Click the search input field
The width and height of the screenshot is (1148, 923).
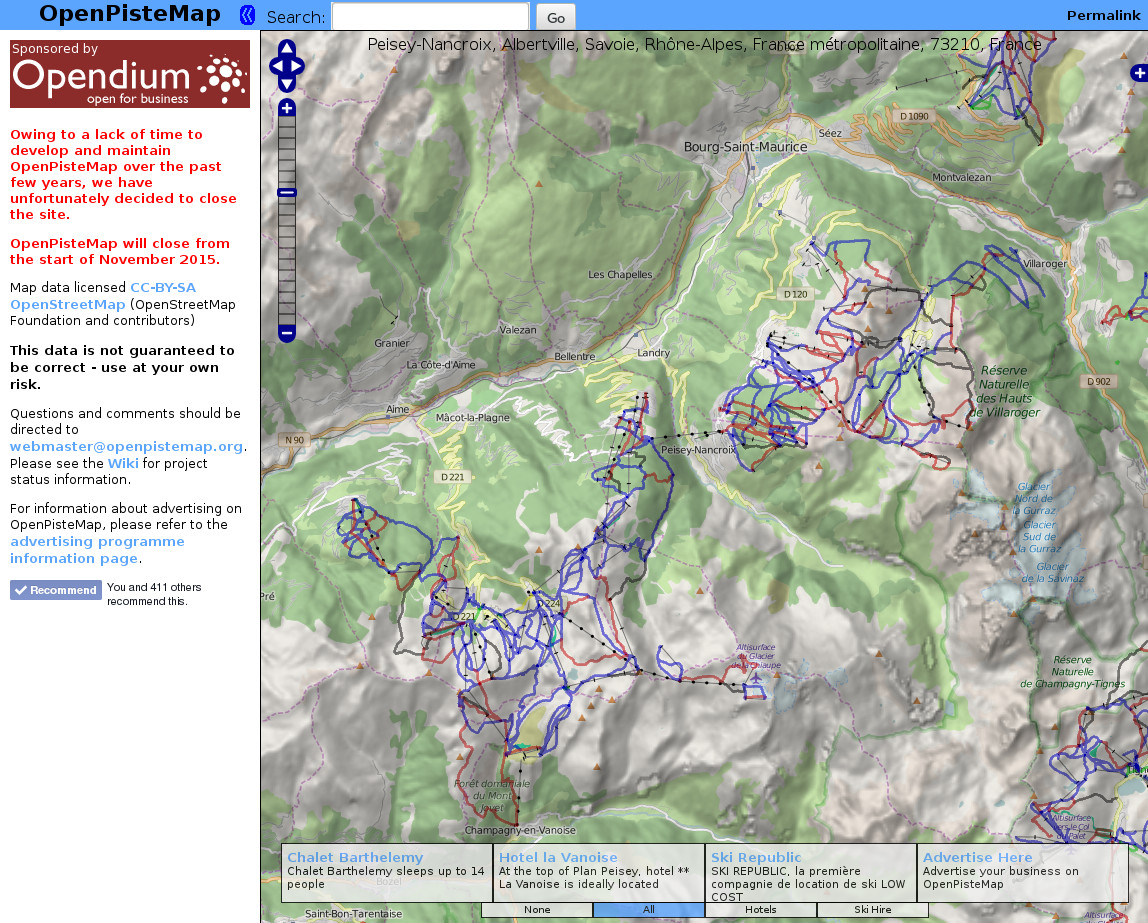point(430,16)
